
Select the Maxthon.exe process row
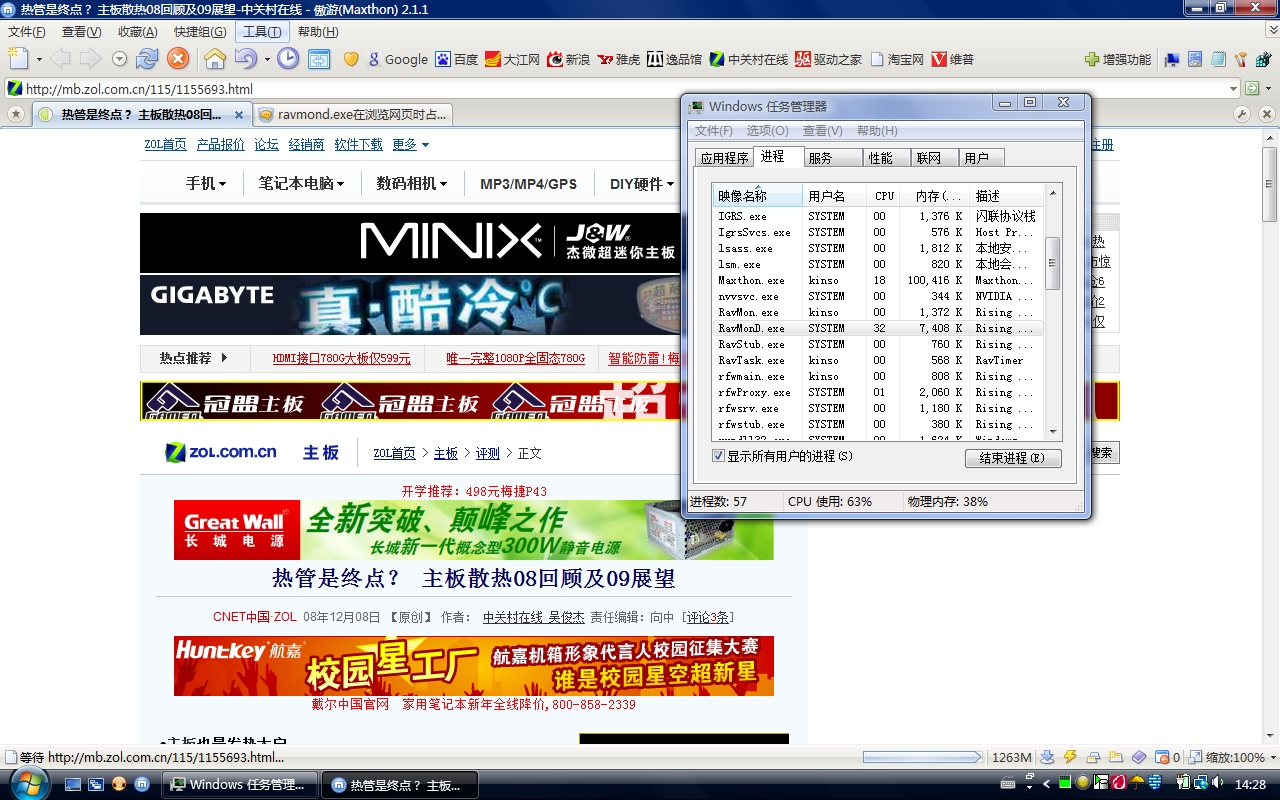[x=877, y=280]
